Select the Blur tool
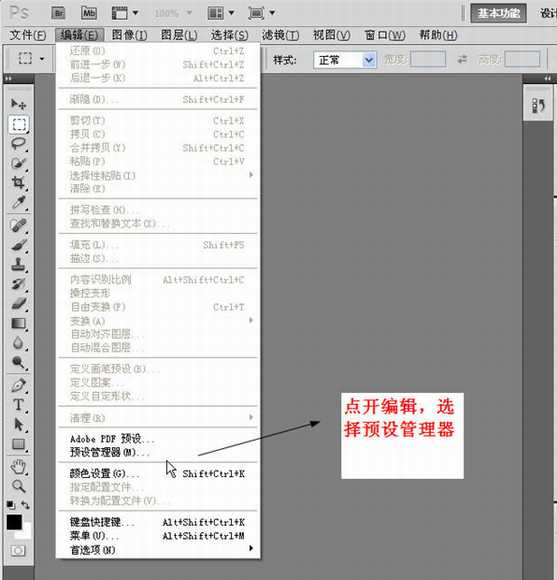 (x=18, y=343)
